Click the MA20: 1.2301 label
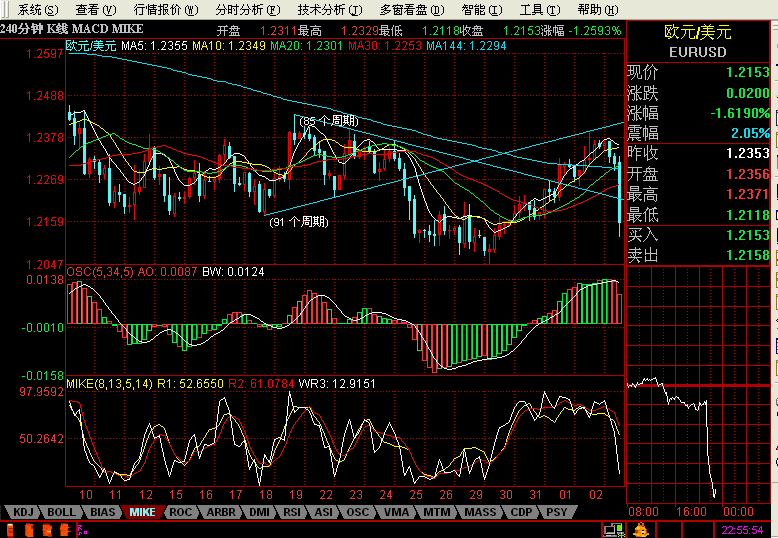 (x=307, y=46)
